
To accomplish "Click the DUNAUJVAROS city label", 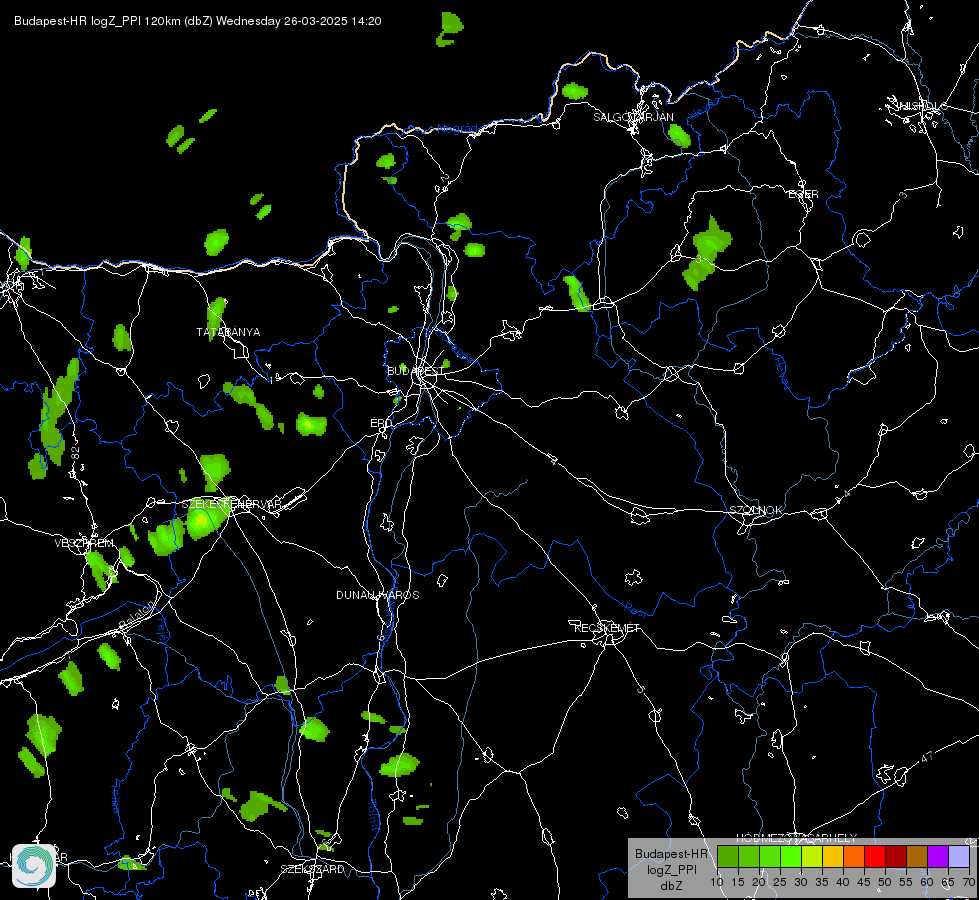I will click(378, 595).
